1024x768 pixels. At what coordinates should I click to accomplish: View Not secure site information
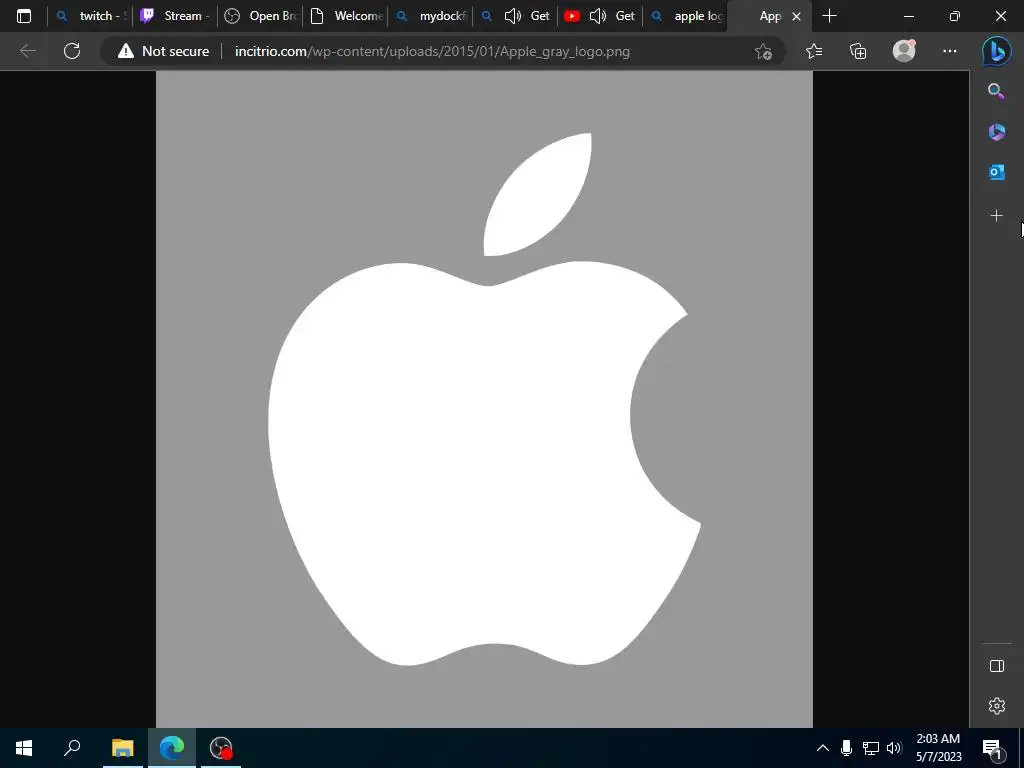pos(163,51)
